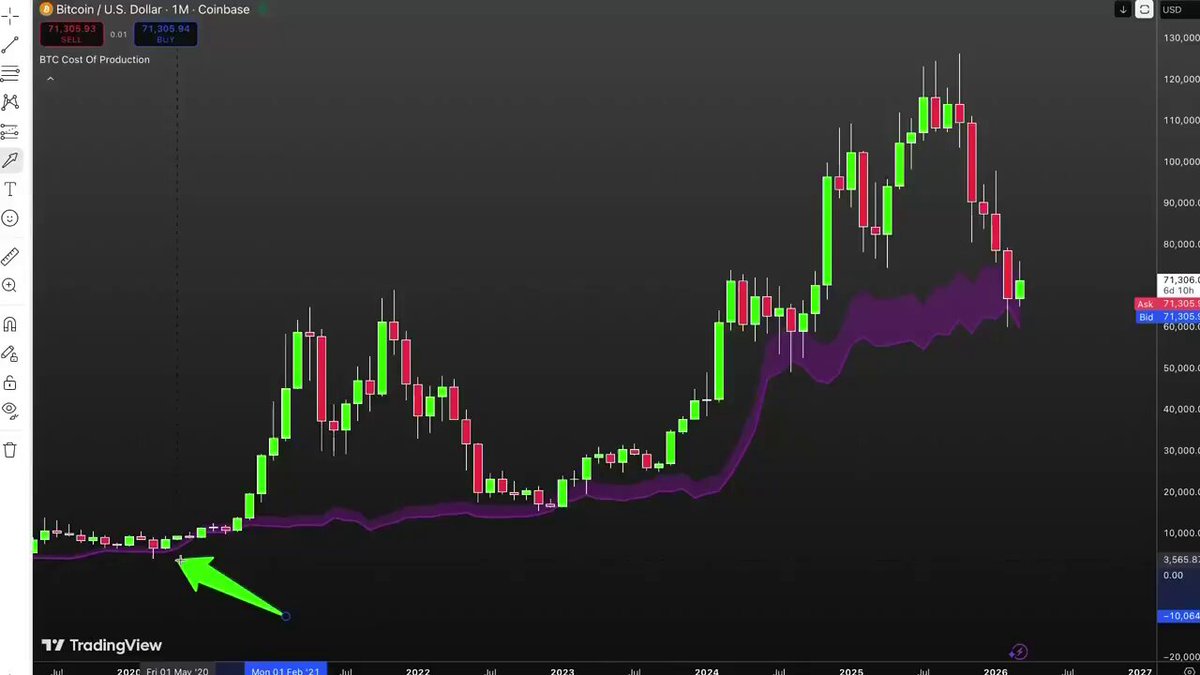Click the trash Remove objects icon
This screenshot has height=675, width=1200.
point(10,450)
